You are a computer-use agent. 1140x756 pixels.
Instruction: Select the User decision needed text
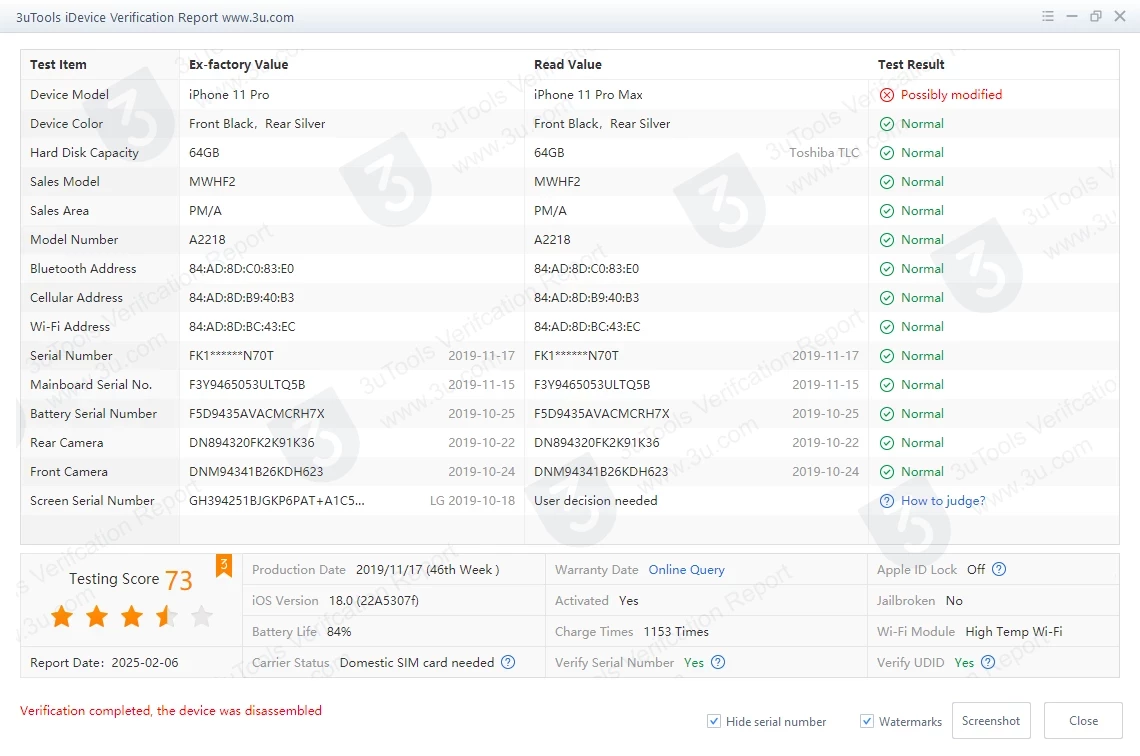point(595,501)
